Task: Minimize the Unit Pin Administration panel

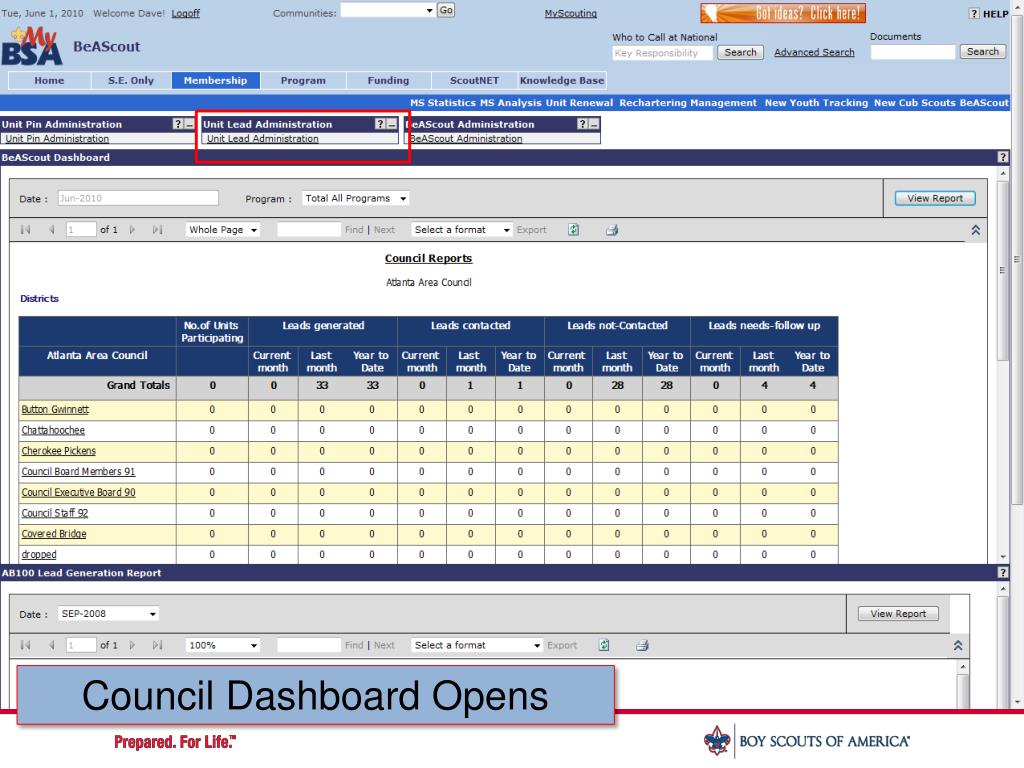Action: click(x=189, y=124)
